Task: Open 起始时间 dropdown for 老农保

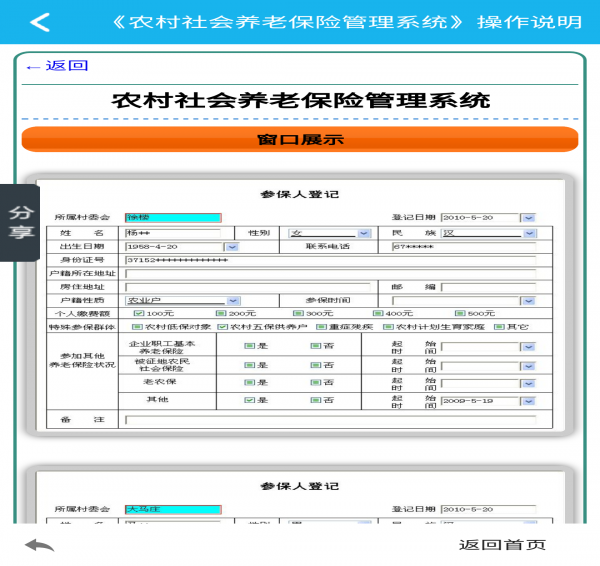Action: click(528, 383)
